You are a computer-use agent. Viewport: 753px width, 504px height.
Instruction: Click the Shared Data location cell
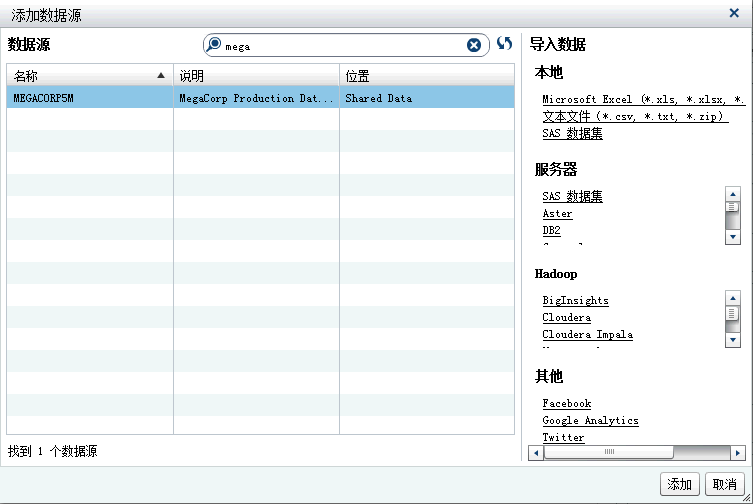tap(427, 98)
